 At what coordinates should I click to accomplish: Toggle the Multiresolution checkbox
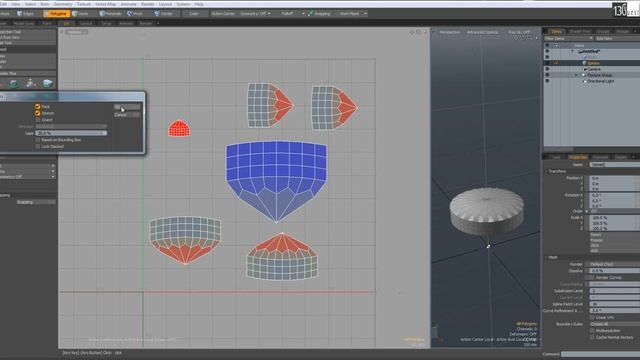(592, 331)
